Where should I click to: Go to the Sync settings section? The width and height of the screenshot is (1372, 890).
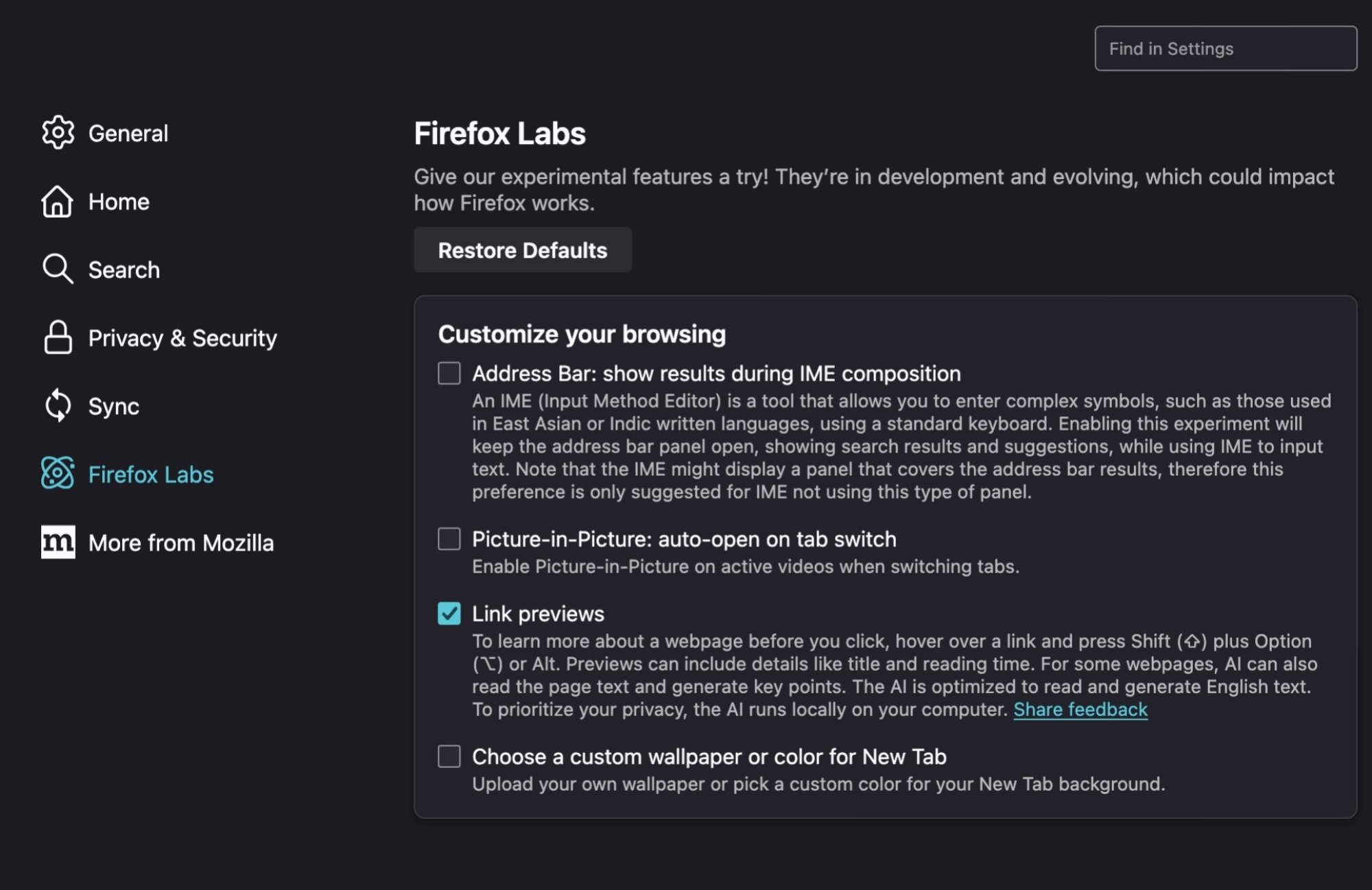[114, 406]
